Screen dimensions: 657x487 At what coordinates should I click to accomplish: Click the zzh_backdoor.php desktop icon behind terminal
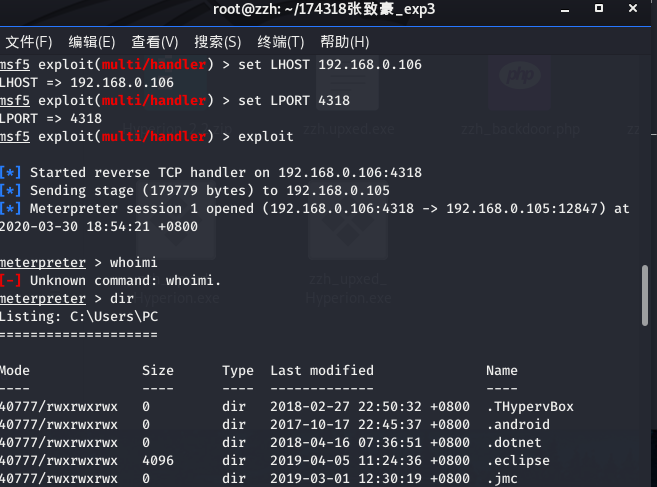[520, 96]
